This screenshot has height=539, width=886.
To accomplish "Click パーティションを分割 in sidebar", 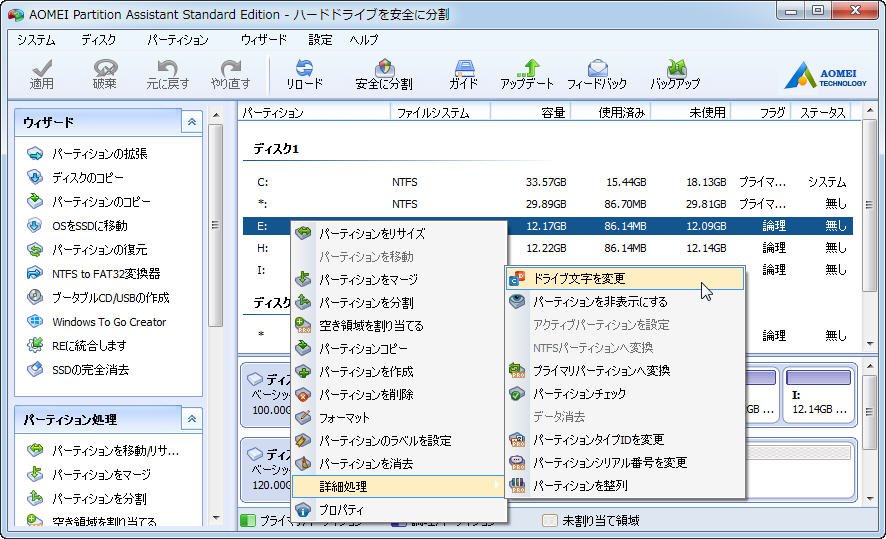I will [88, 498].
